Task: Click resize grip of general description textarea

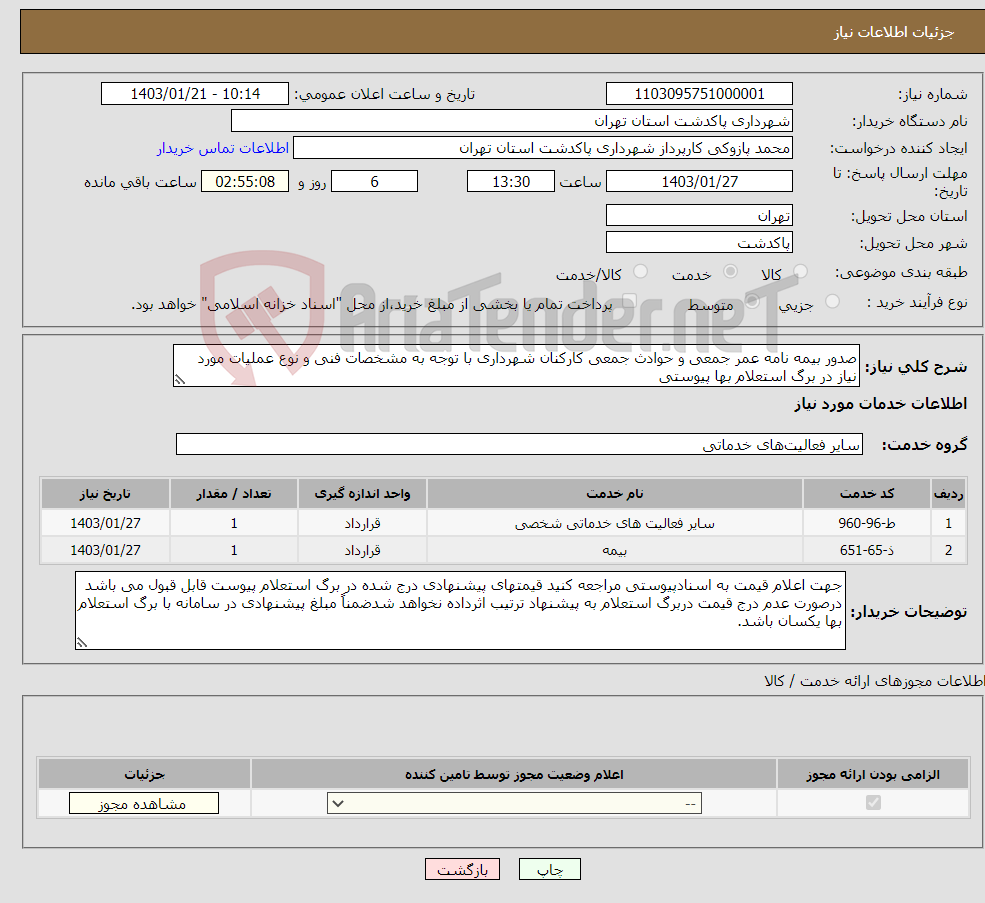Action: coord(180,380)
